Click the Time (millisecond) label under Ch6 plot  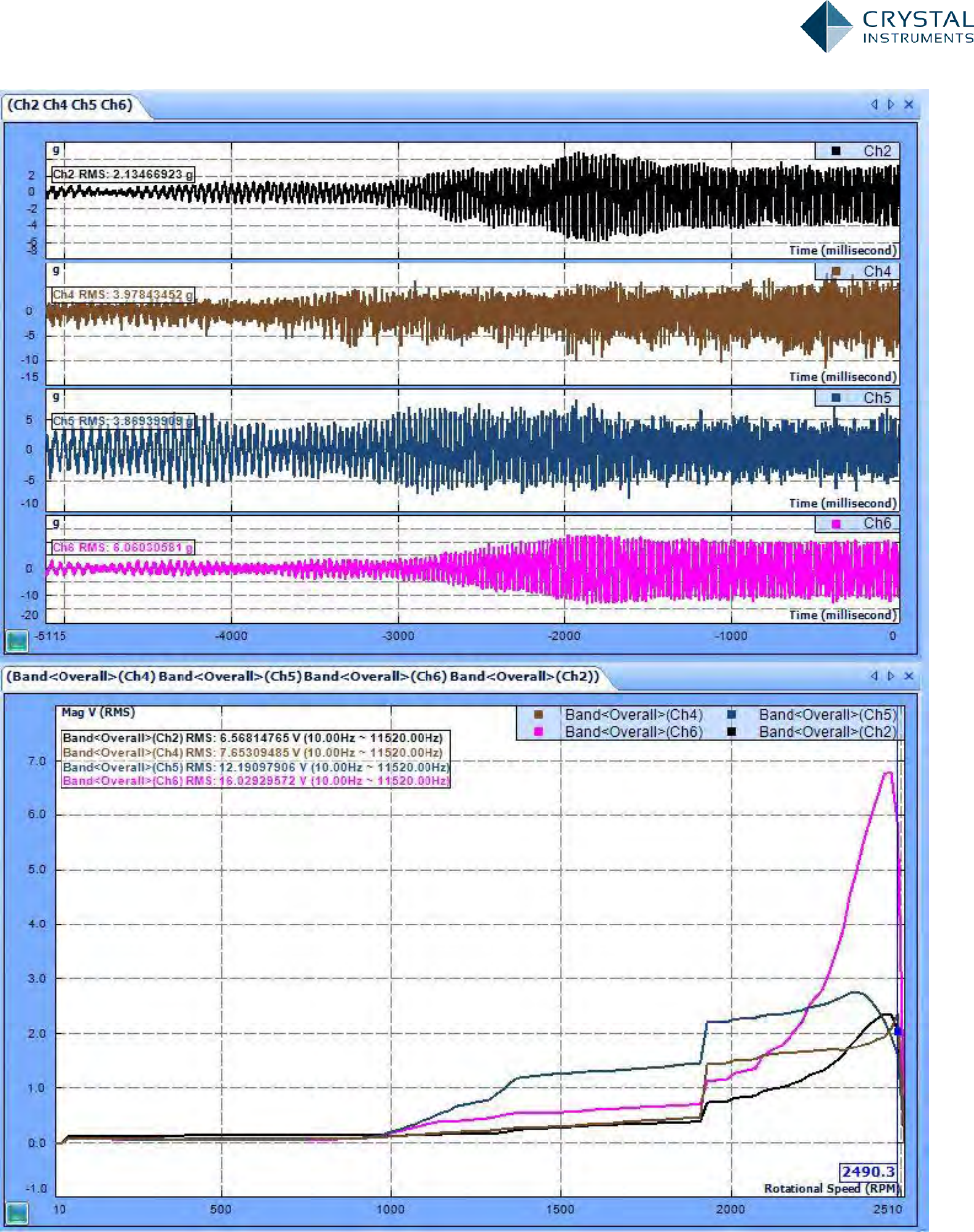842,615
